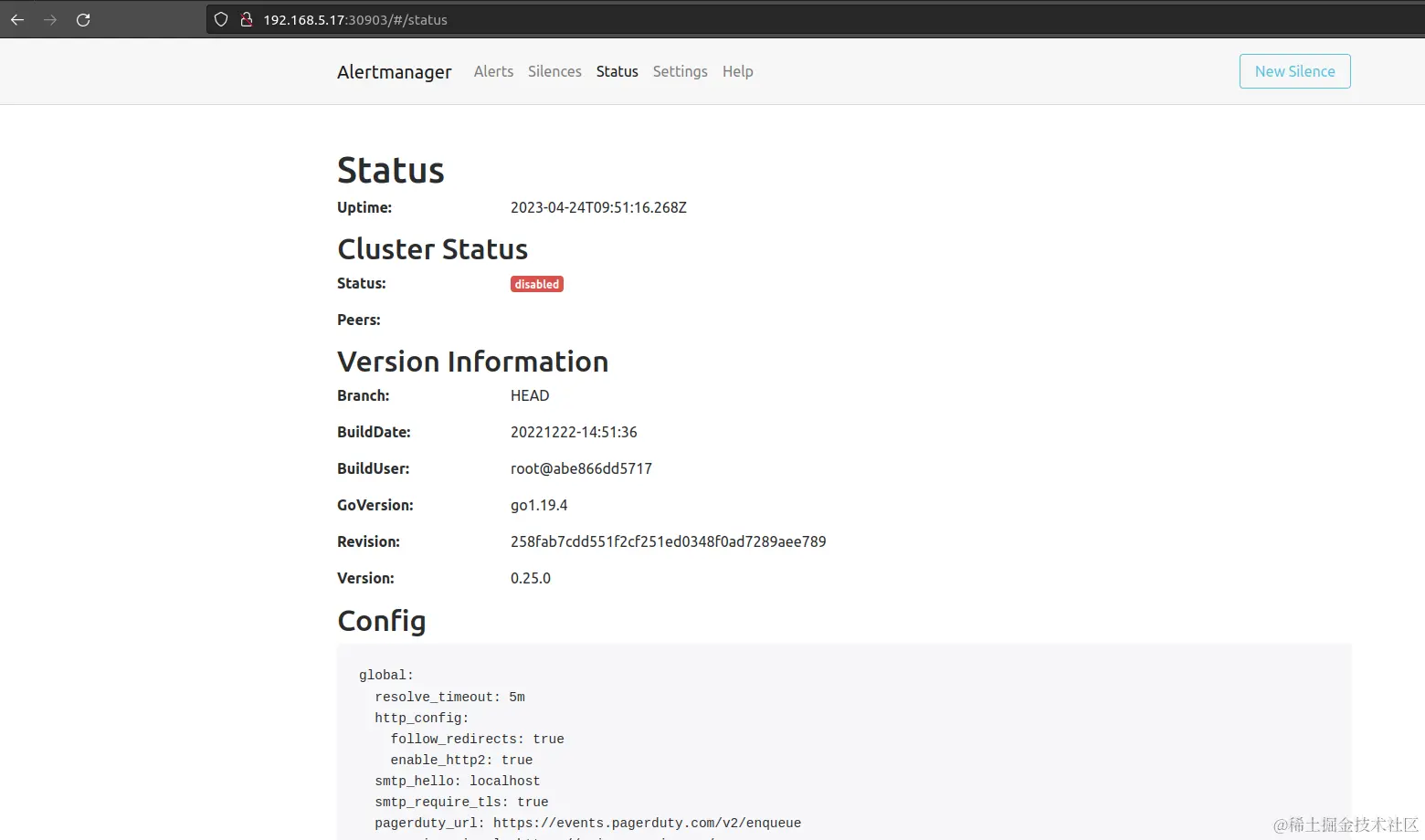
Task: Click the Uptime timestamp value
Action: click(x=598, y=207)
